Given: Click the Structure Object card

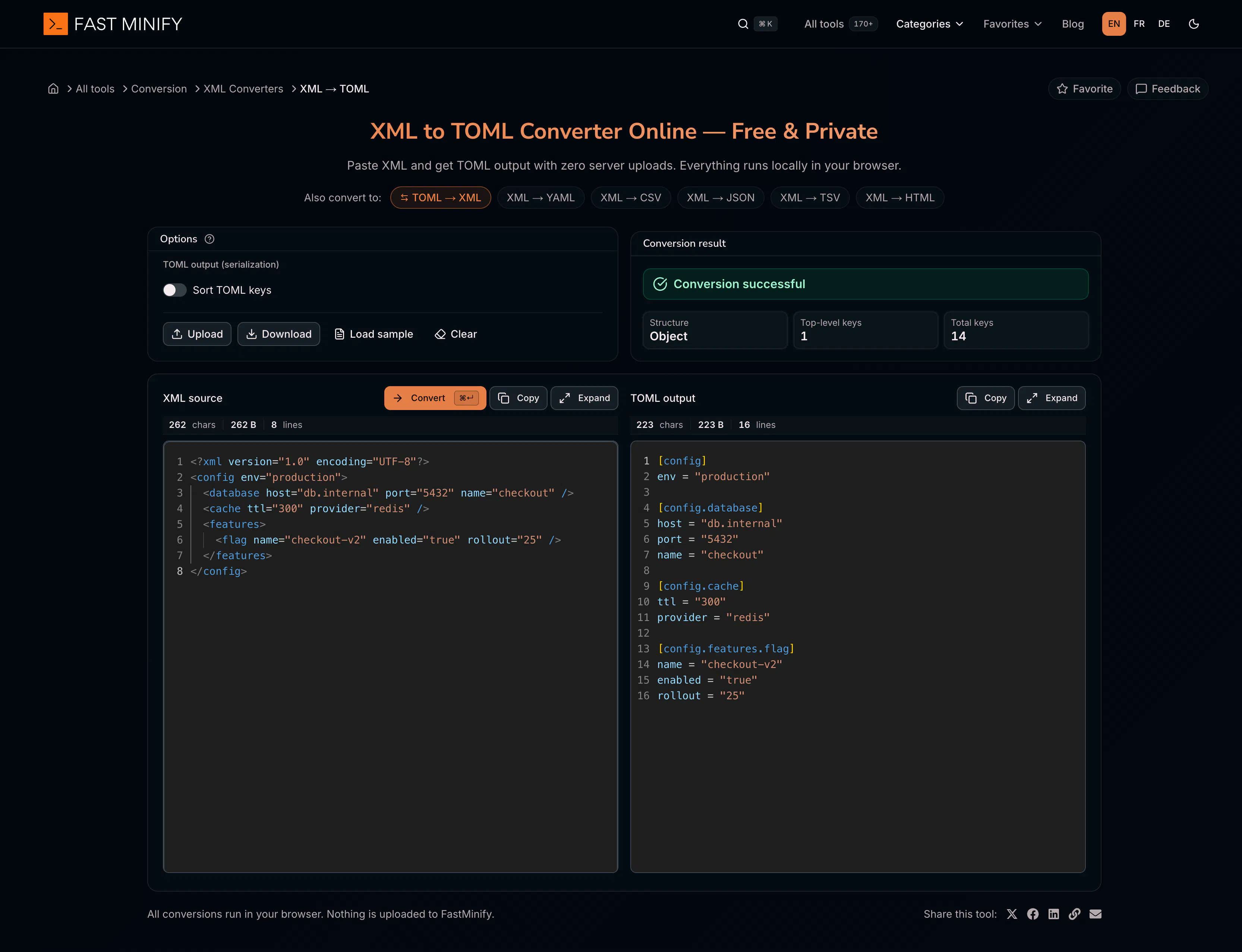Looking at the screenshot, I should tap(715, 330).
